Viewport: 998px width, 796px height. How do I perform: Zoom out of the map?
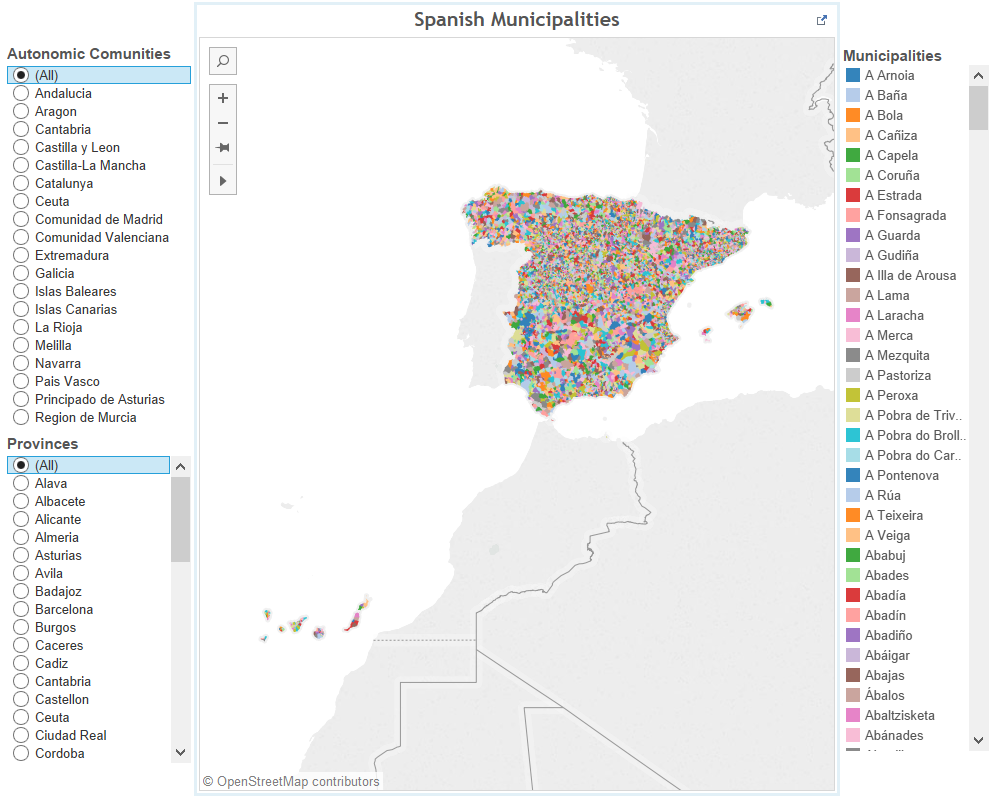223,123
